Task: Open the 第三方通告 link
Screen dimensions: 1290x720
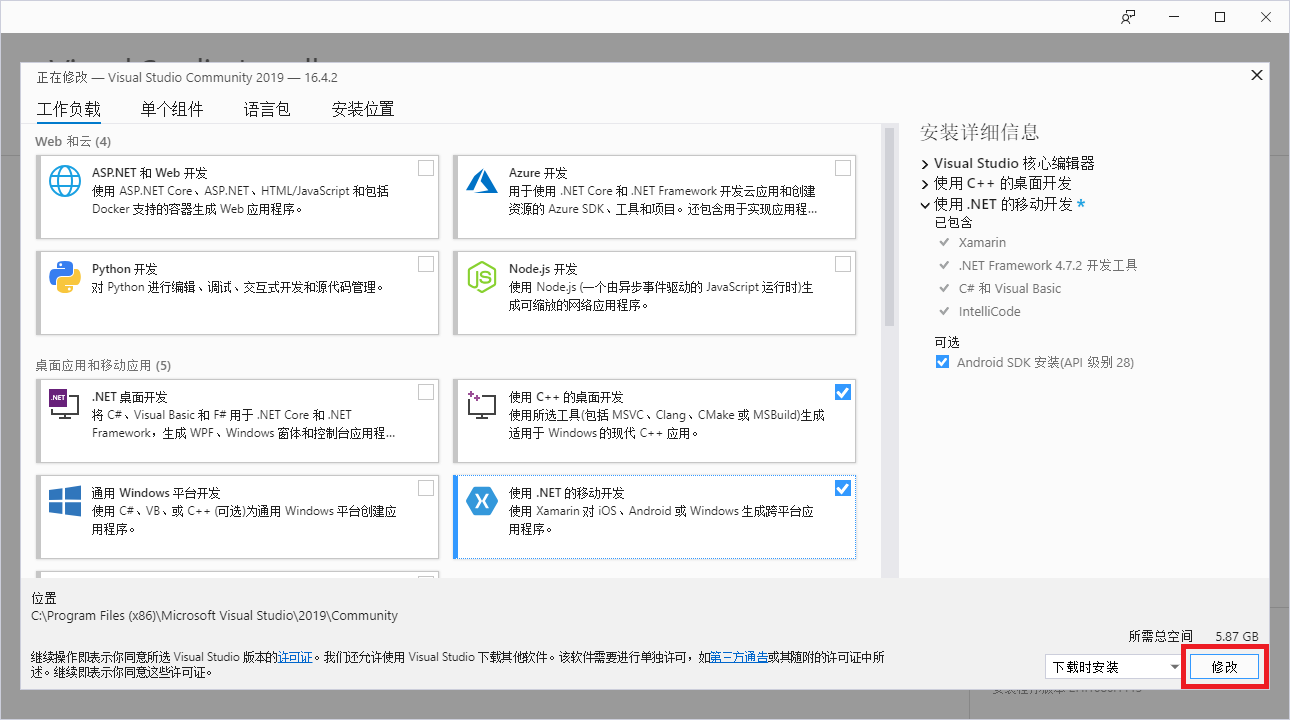Action: point(739,657)
